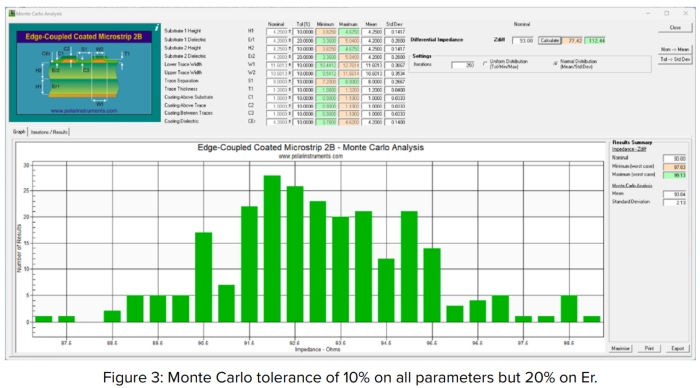Open the Edge-Coupled Coated Microstrip 2B diagram
The height and width of the screenshot is (388, 700).
(84, 73)
